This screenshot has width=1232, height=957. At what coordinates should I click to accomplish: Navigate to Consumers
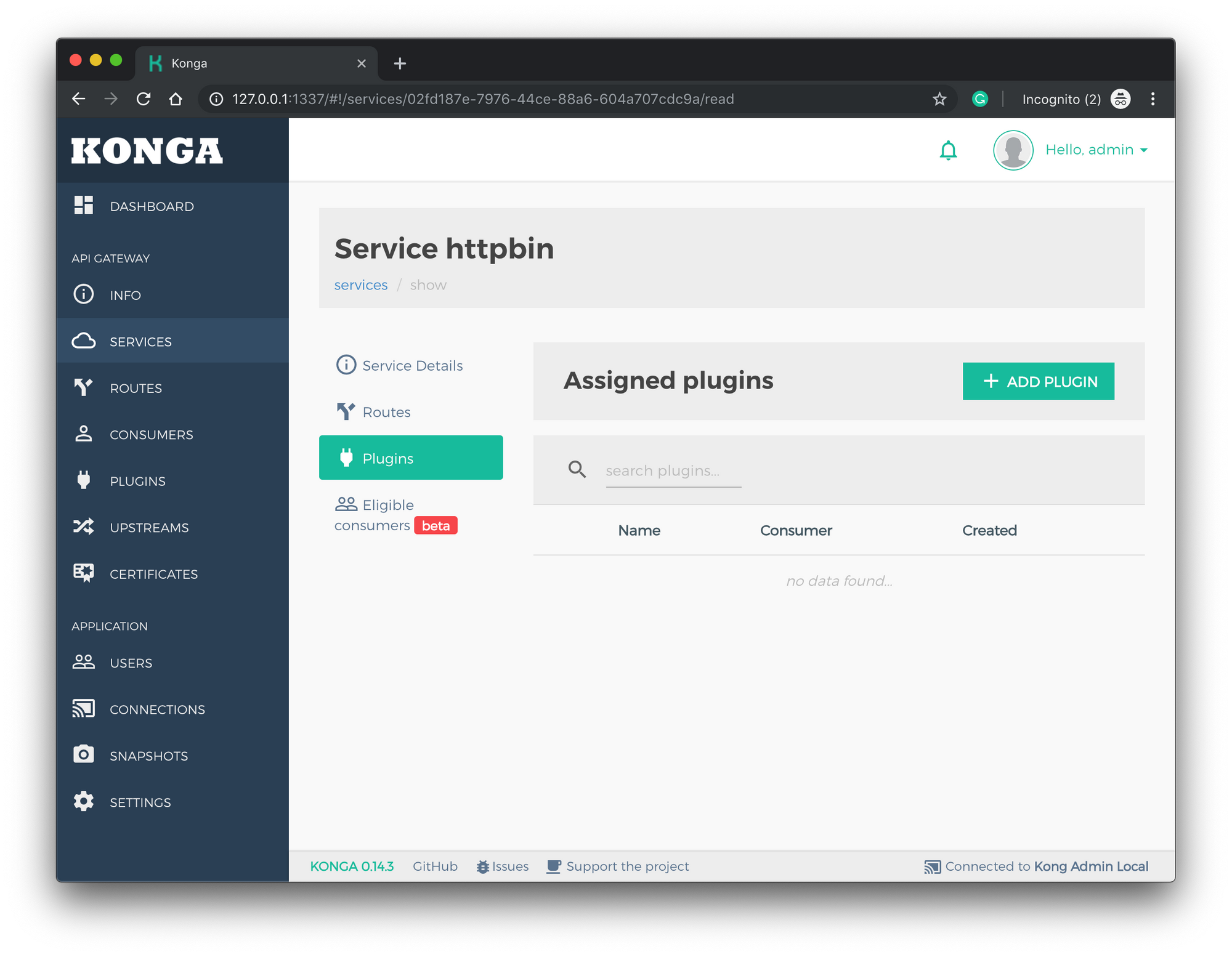click(x=151, y=434)
